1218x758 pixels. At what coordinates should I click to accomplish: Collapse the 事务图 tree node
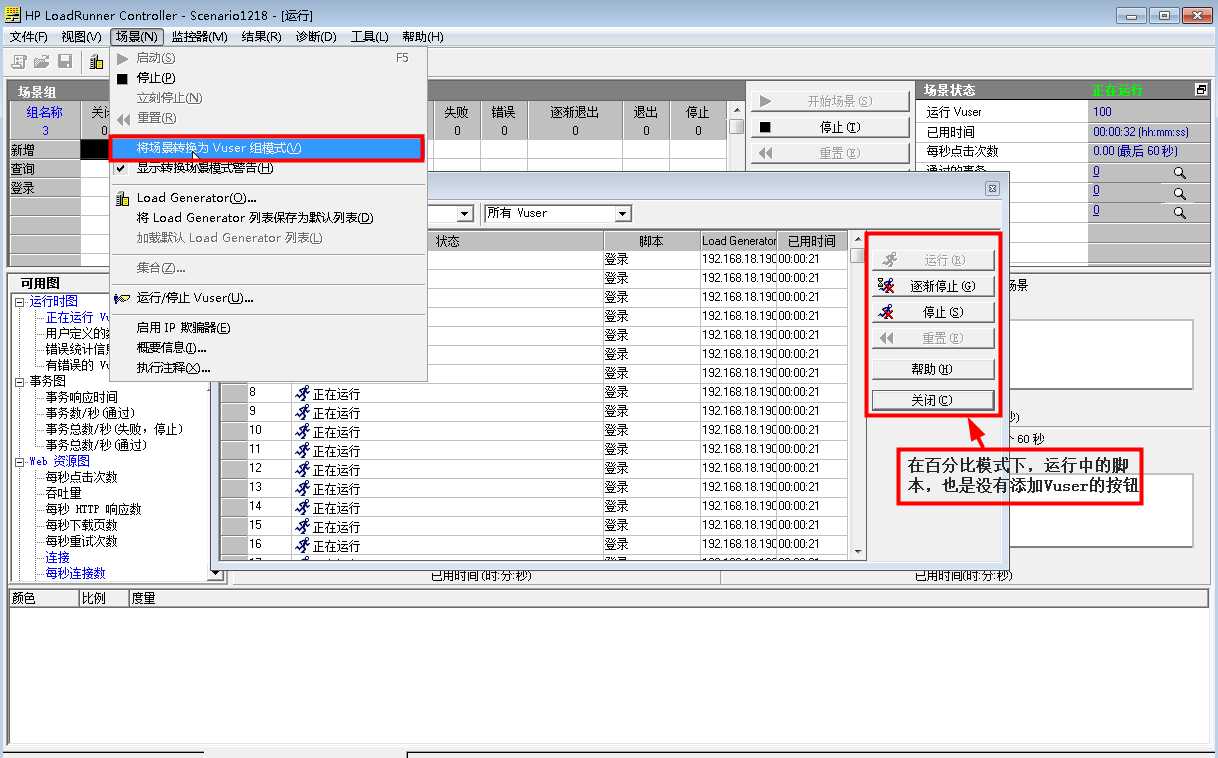click(x=19, y=381)
